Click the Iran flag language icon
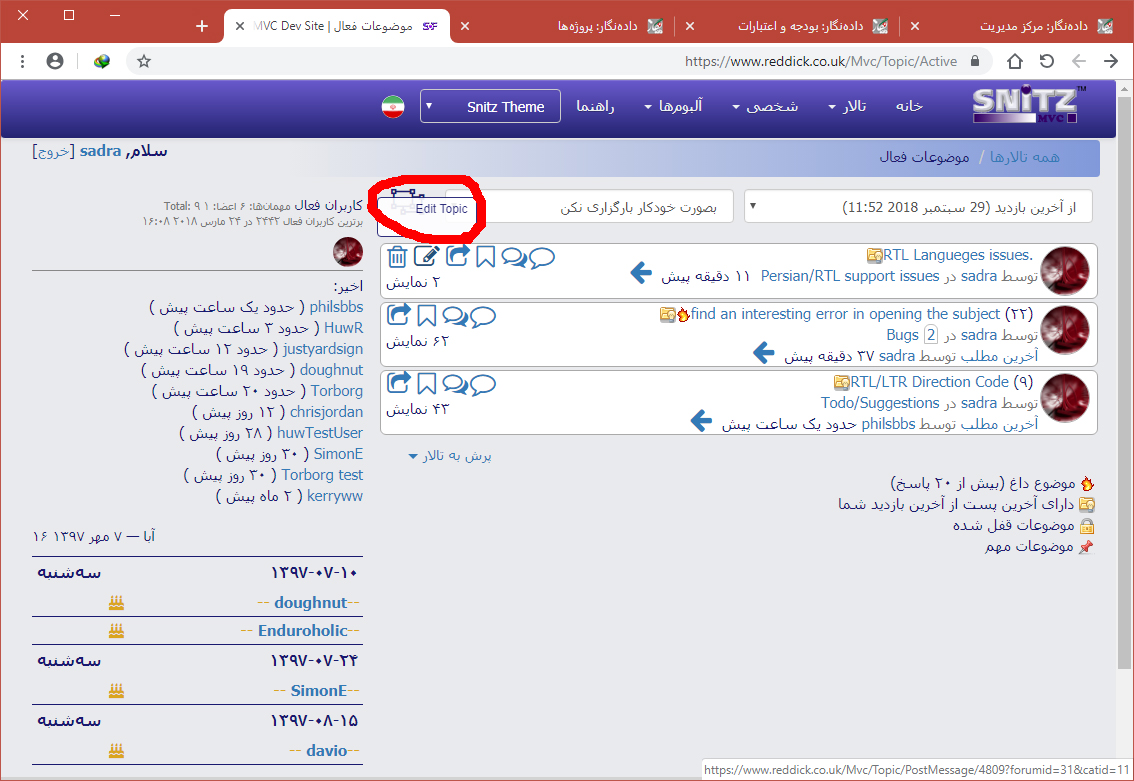This screenshot has width=1134, height=781. tap(392, 107)
